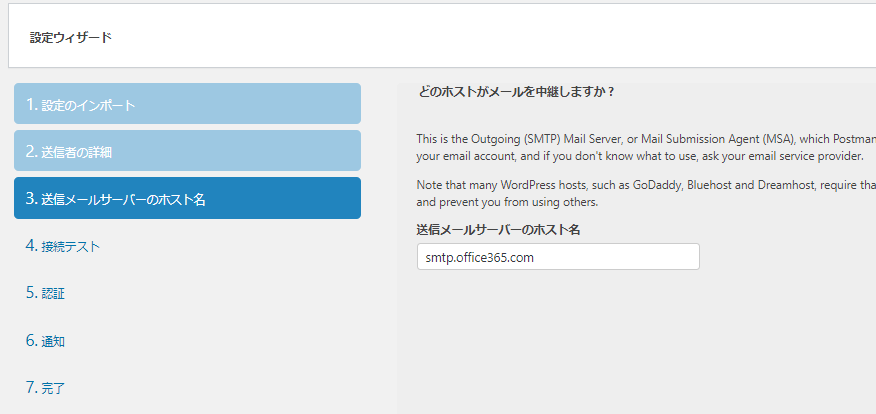The height and width of the screenshot is (414, 876).
Task: Go to step 1 設定のインポート
Action: click(187, 104)
